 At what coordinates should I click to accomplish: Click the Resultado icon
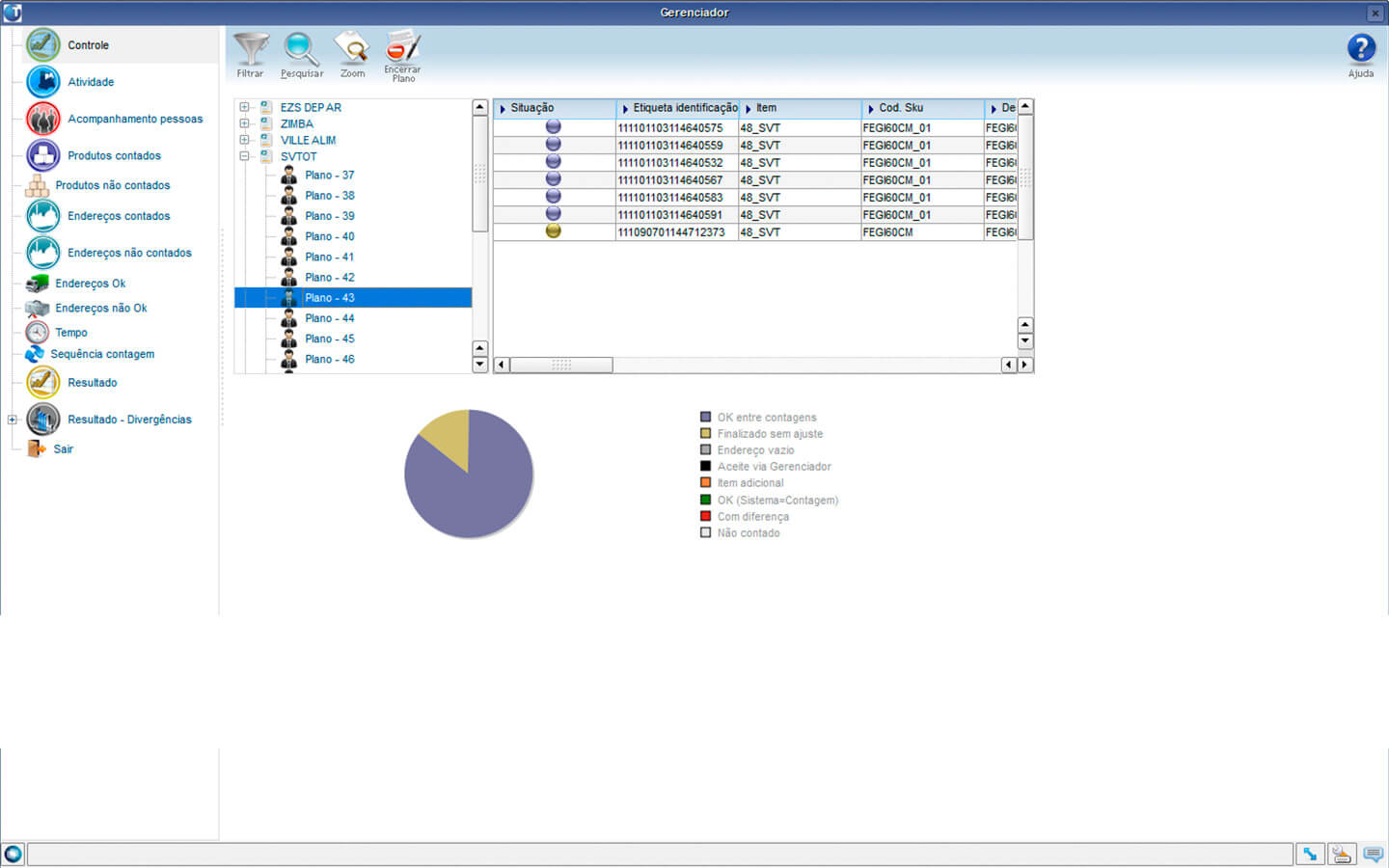click(43, 383)
